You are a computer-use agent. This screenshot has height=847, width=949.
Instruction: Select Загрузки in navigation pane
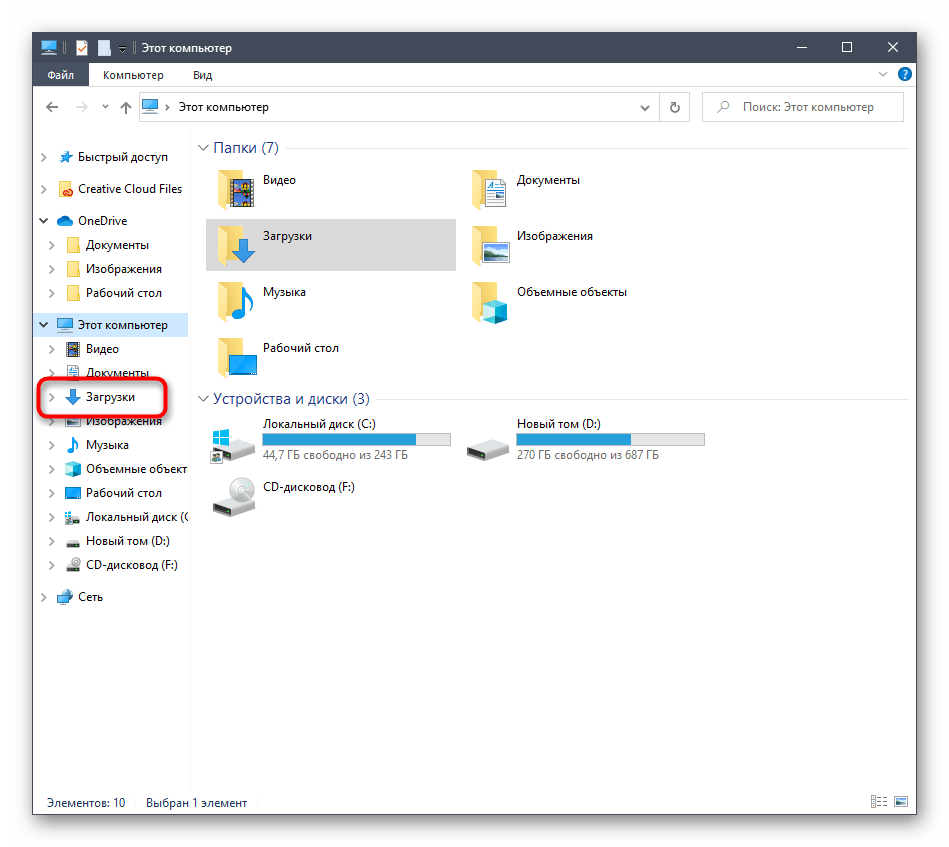(x=110, y=397)
